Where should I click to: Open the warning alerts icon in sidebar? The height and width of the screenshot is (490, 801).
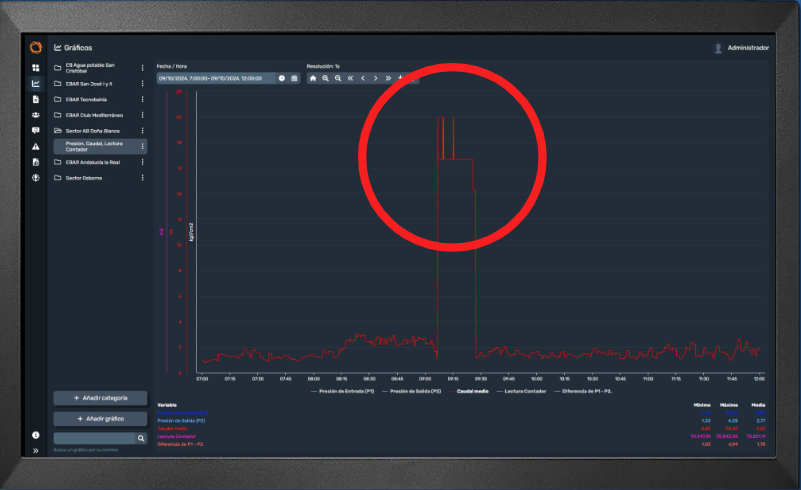pos(36,147)
